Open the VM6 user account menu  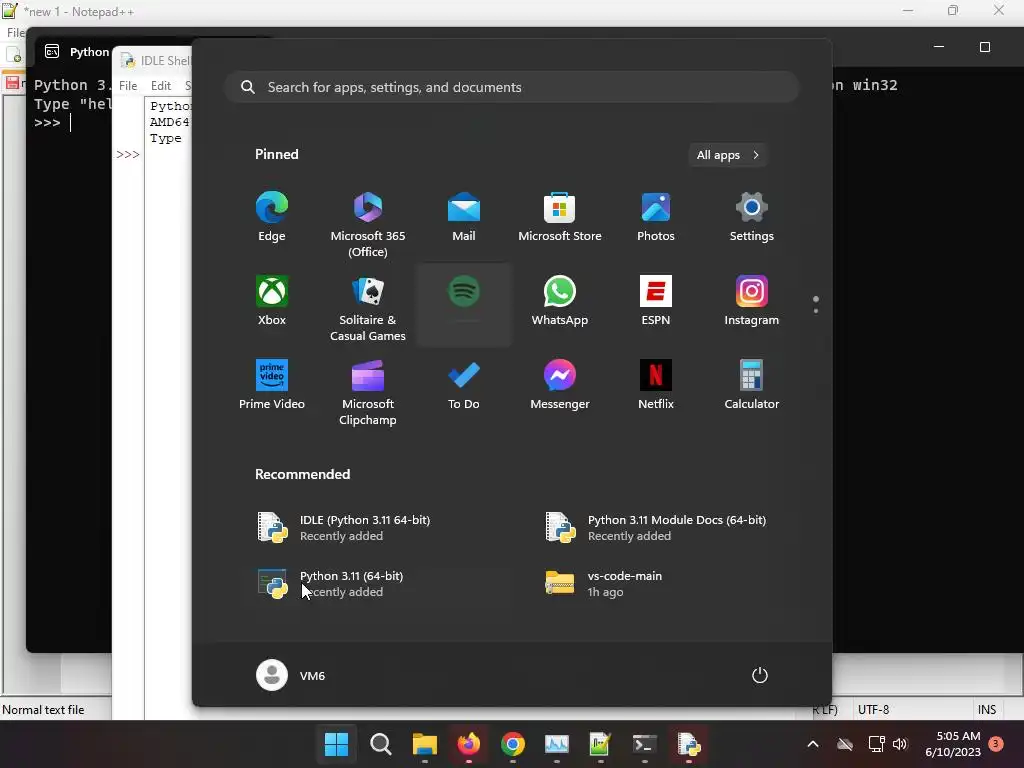[291, 675]
